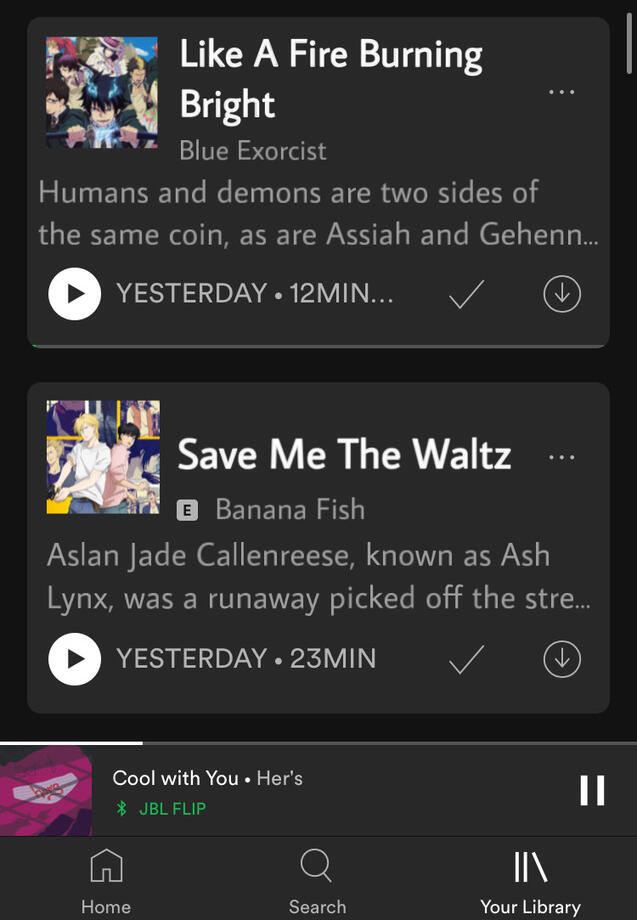Mark Save Me The Waltz as played

pyautogui.click(x=466, y=659)
